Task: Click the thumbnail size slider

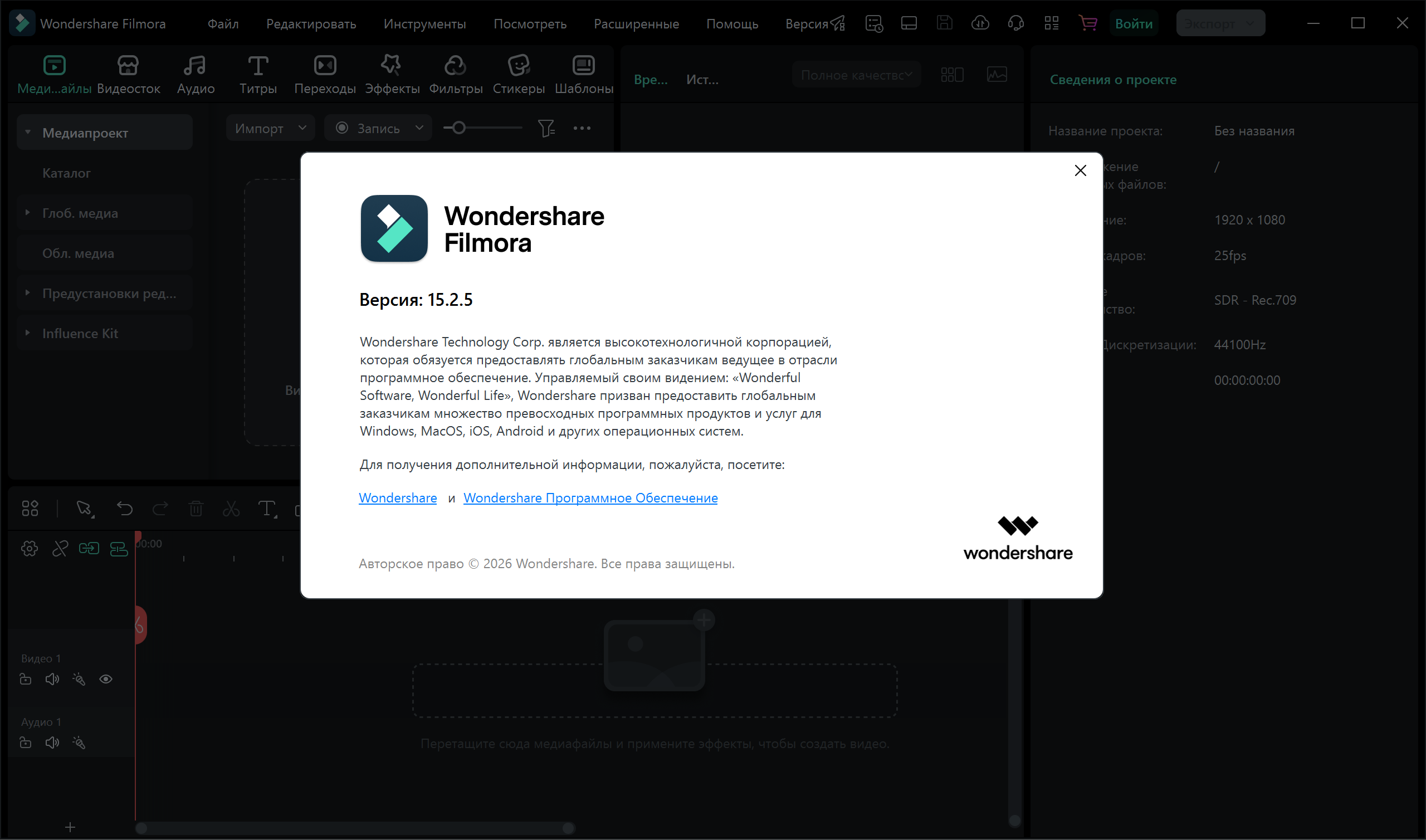Action: click(459, 129)
